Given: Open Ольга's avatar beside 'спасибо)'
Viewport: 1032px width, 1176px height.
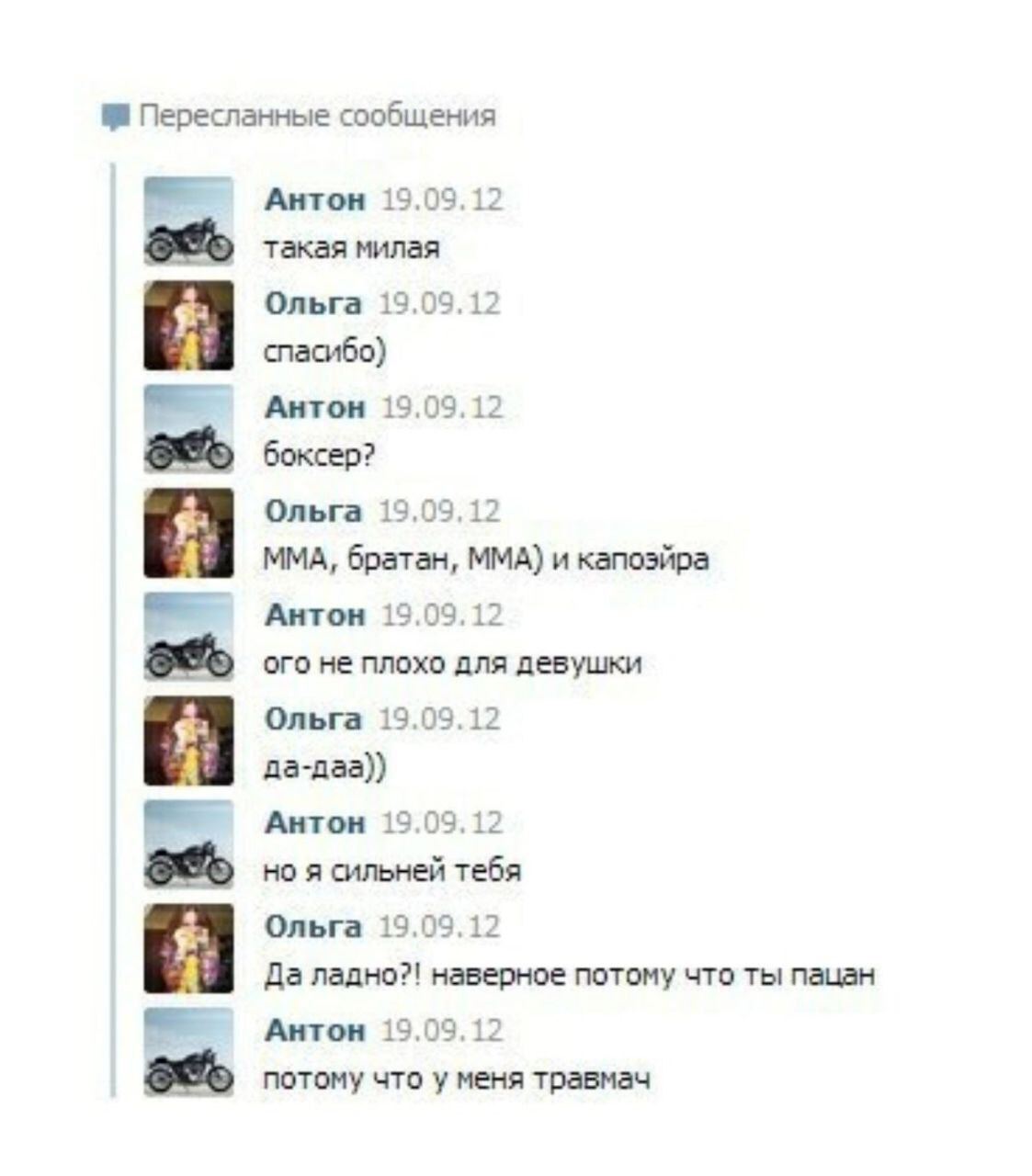Looking at the screenshot, I should [x=189, y=325].
